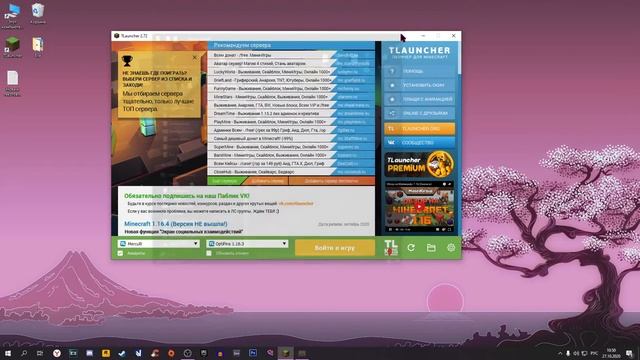Open the Recycle Bin desktop icon
Viewport: 640px width, 360px height.
[x=38, y=13]
